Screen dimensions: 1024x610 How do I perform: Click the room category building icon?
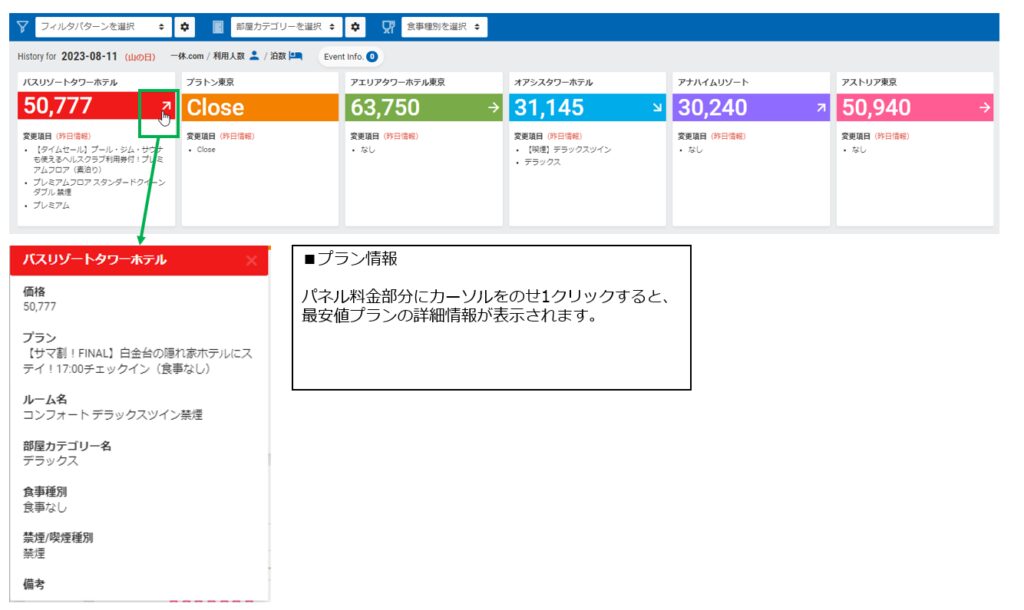pos(217,27)
